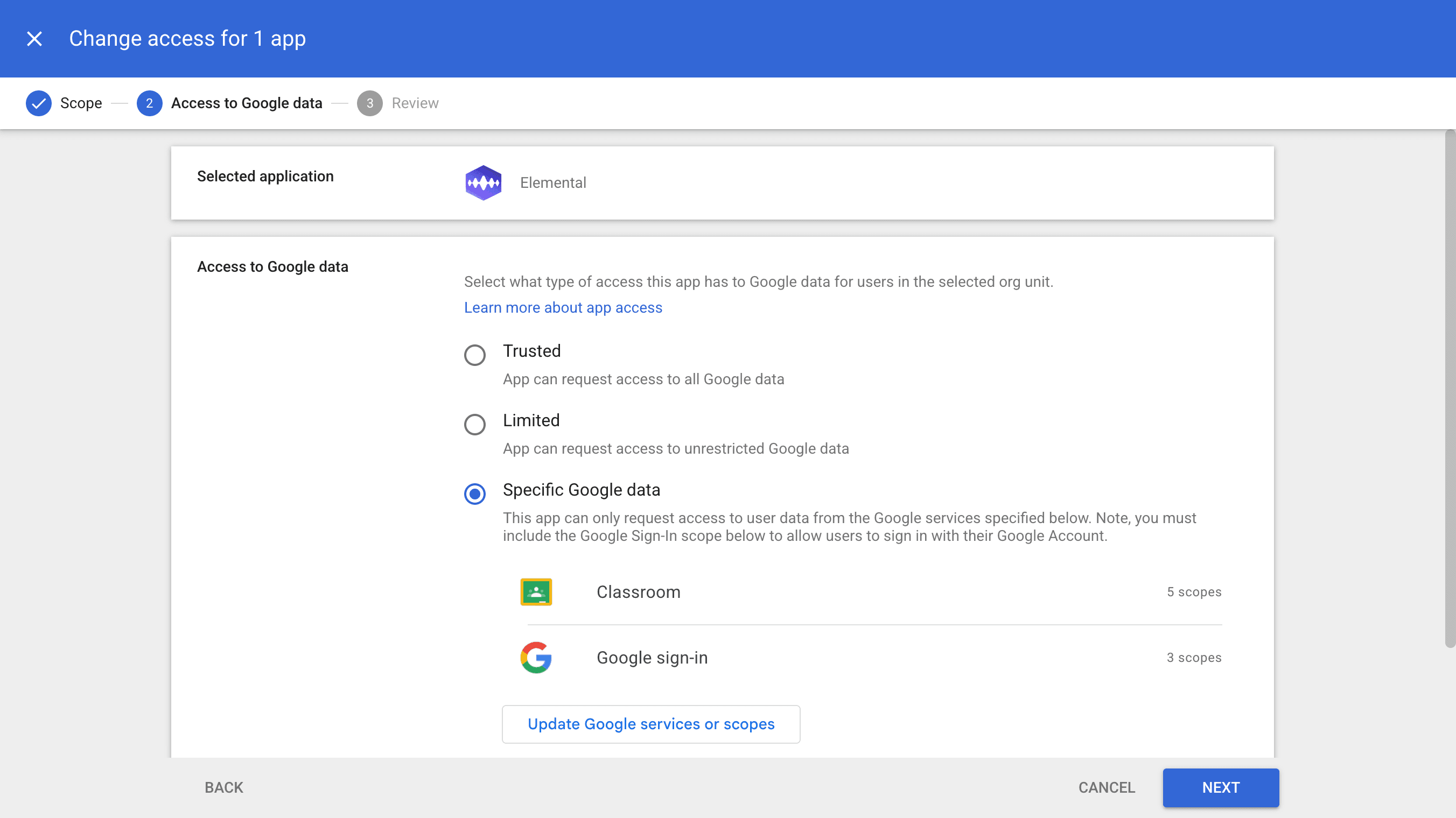The image size is (1456, 818).
Task: Click the Classroom service icon
Action: [x=536, y=592]
